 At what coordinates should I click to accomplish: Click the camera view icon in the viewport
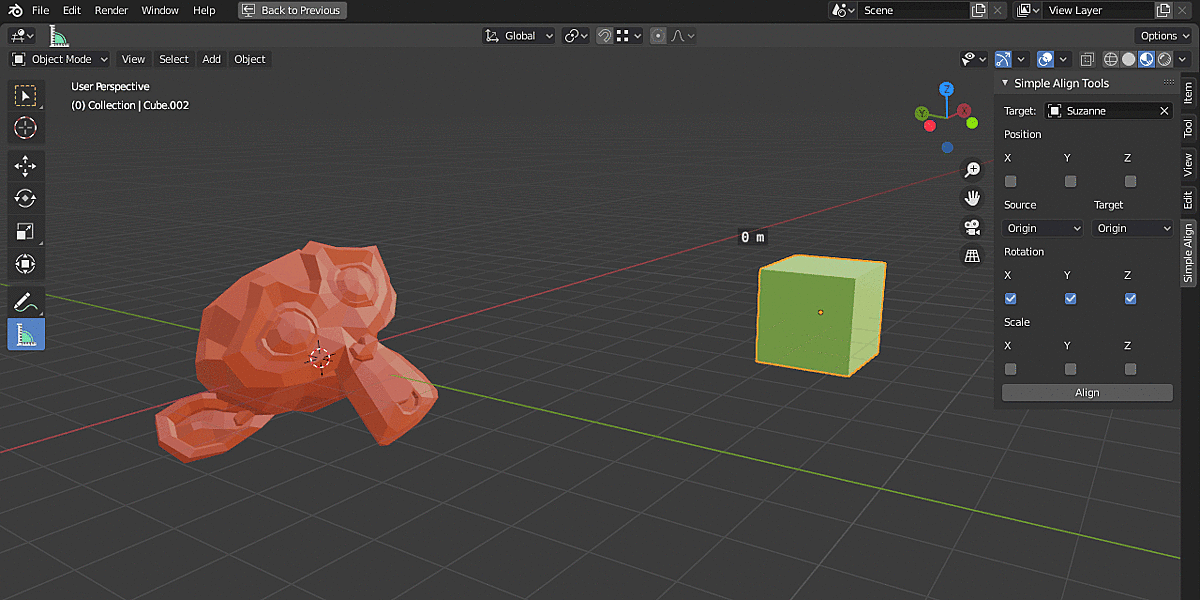(972, 226)
